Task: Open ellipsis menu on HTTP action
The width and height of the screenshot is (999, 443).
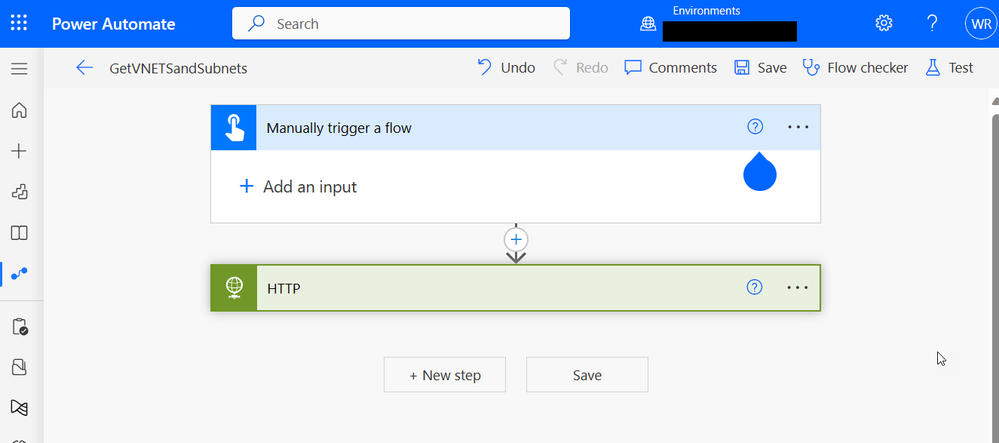Action: click(x=798, y=287)
